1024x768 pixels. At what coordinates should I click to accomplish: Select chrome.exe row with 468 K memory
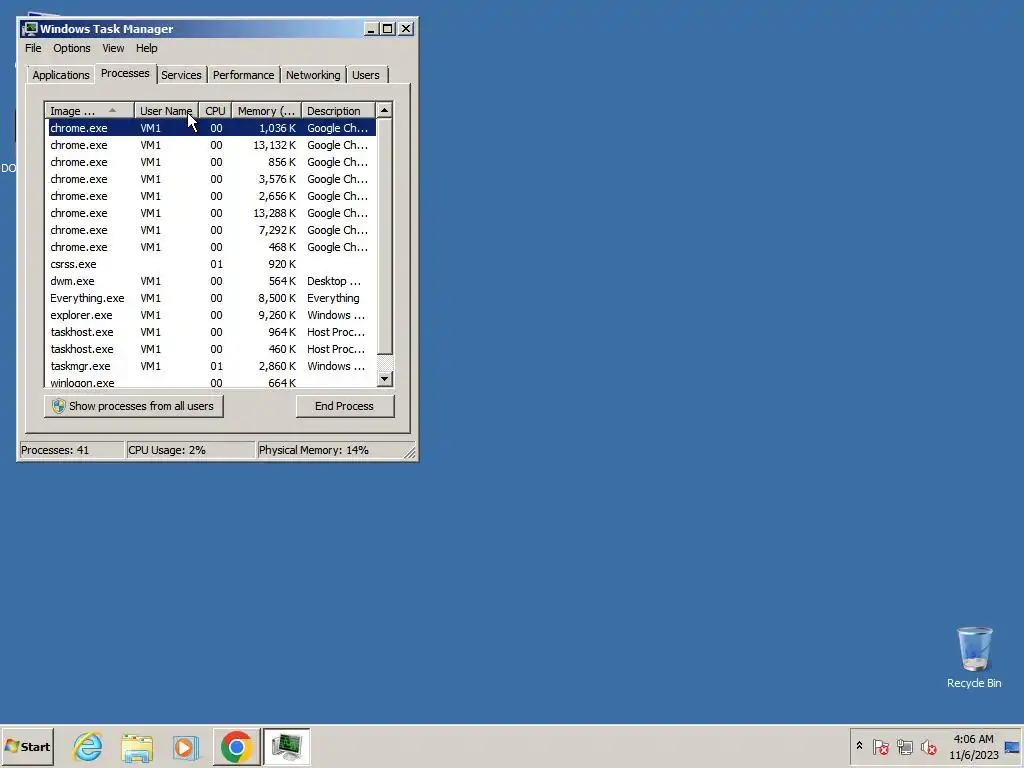pyautogui.click(x=211, y=247)
